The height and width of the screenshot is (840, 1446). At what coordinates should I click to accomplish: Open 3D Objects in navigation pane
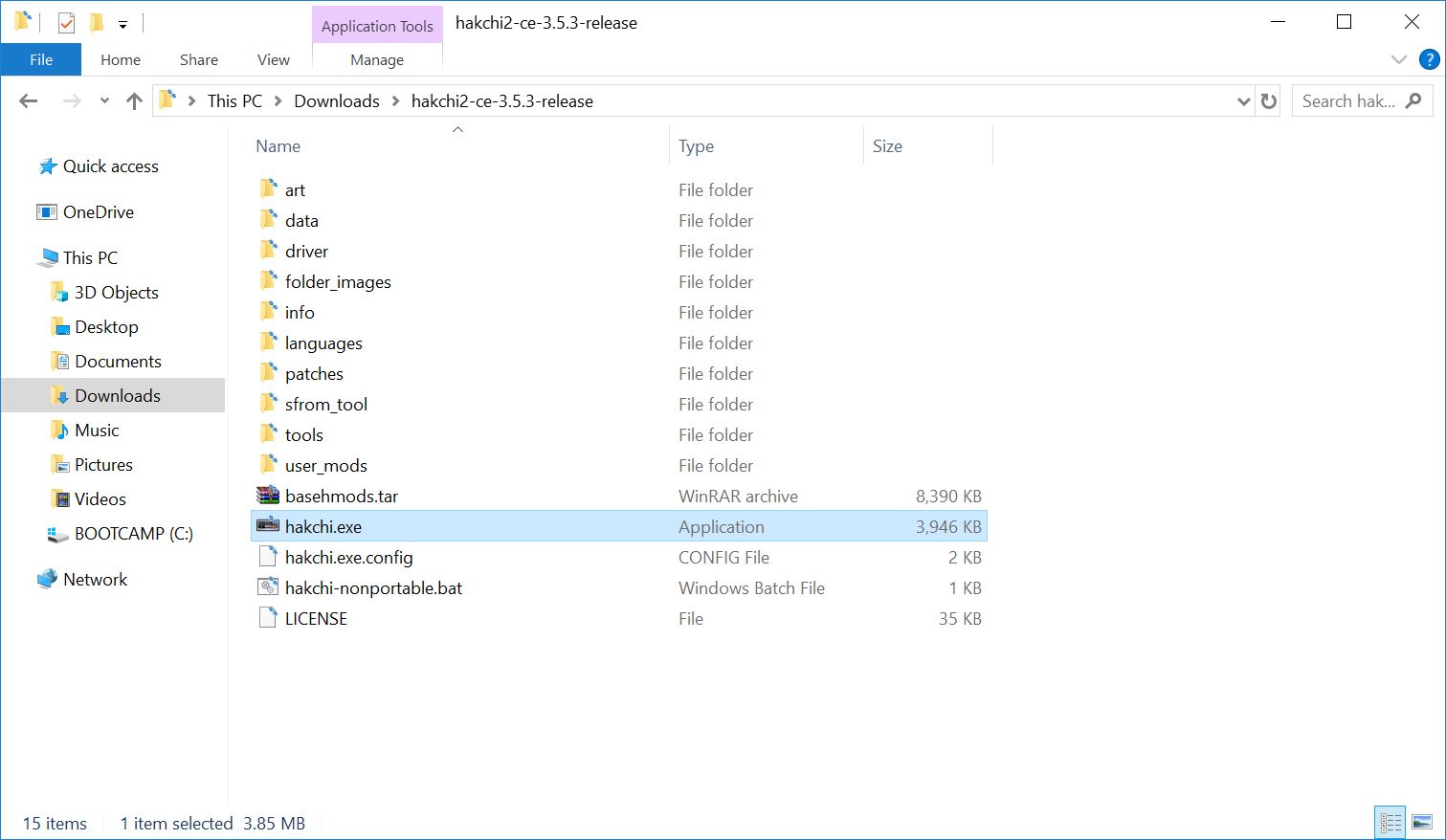(x=116, y=293)
